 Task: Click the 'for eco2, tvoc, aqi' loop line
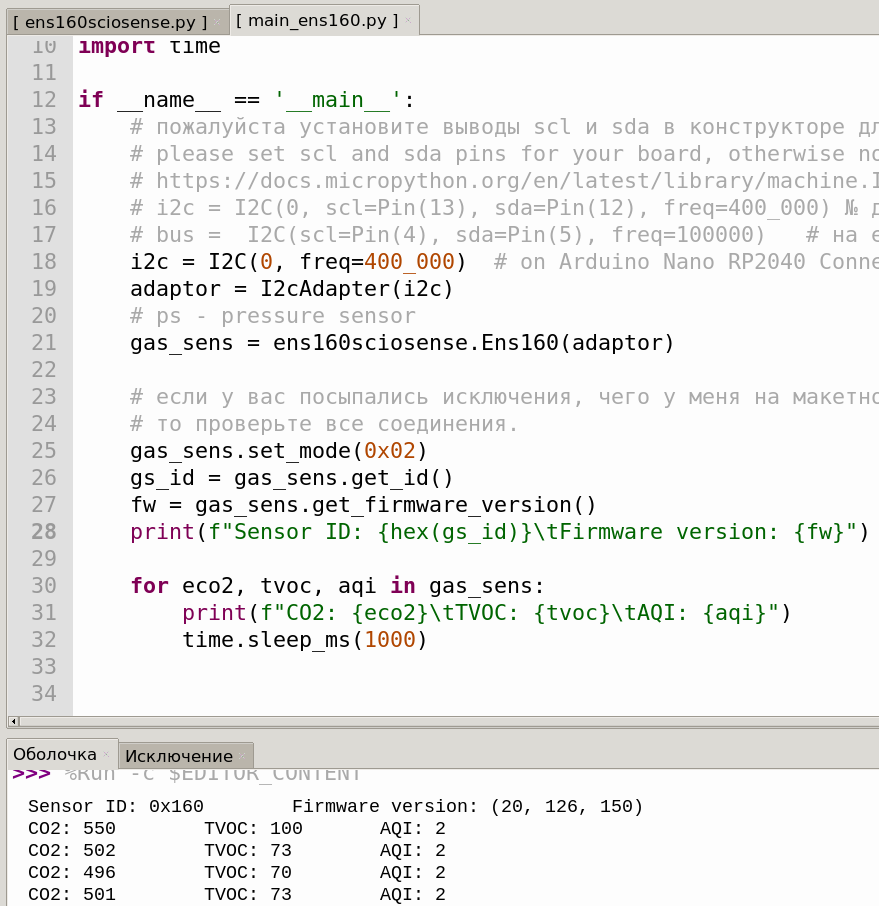337,585
